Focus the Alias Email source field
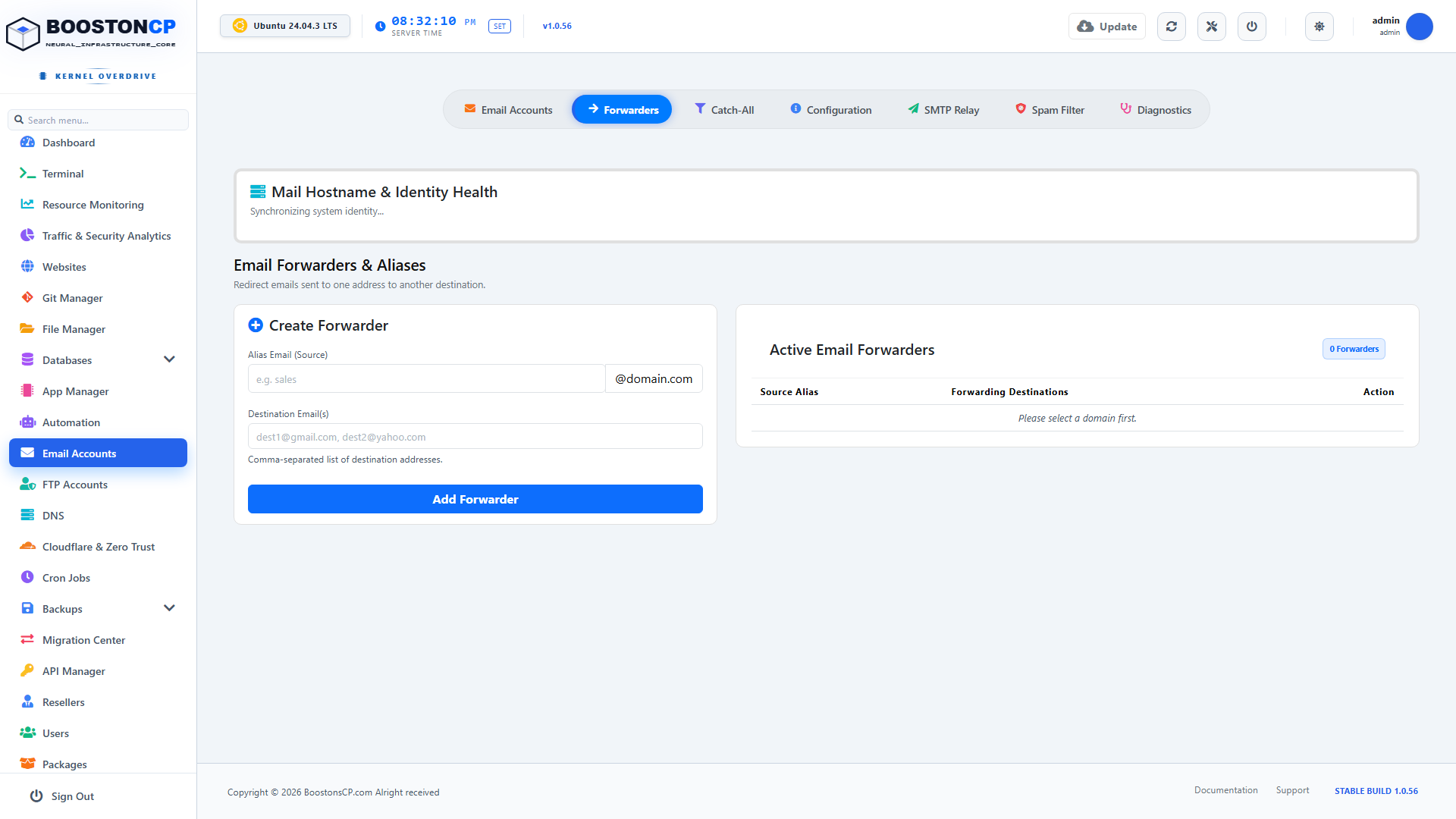 pos(426,378)
